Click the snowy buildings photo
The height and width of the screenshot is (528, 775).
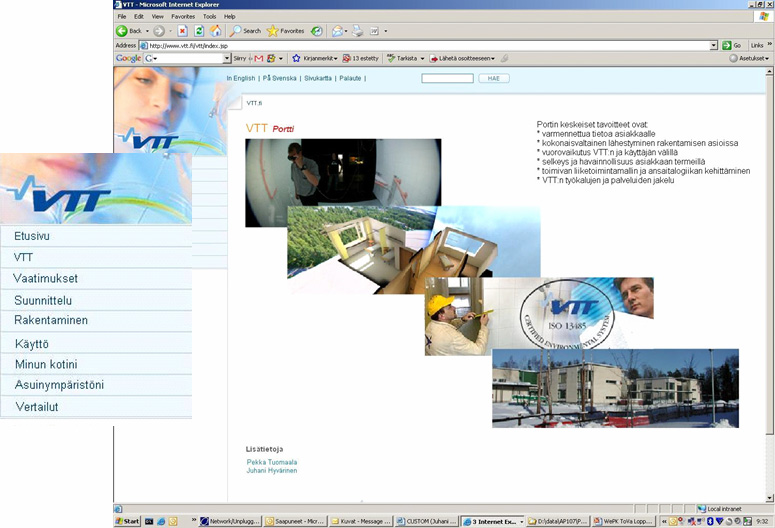[x=615, y=388]
